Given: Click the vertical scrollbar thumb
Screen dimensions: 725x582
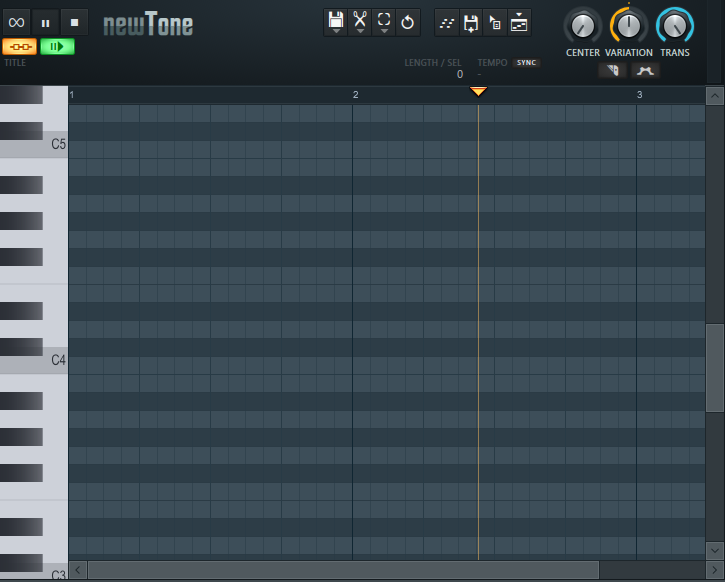Looking at the screenshot, I should [714, 368].
